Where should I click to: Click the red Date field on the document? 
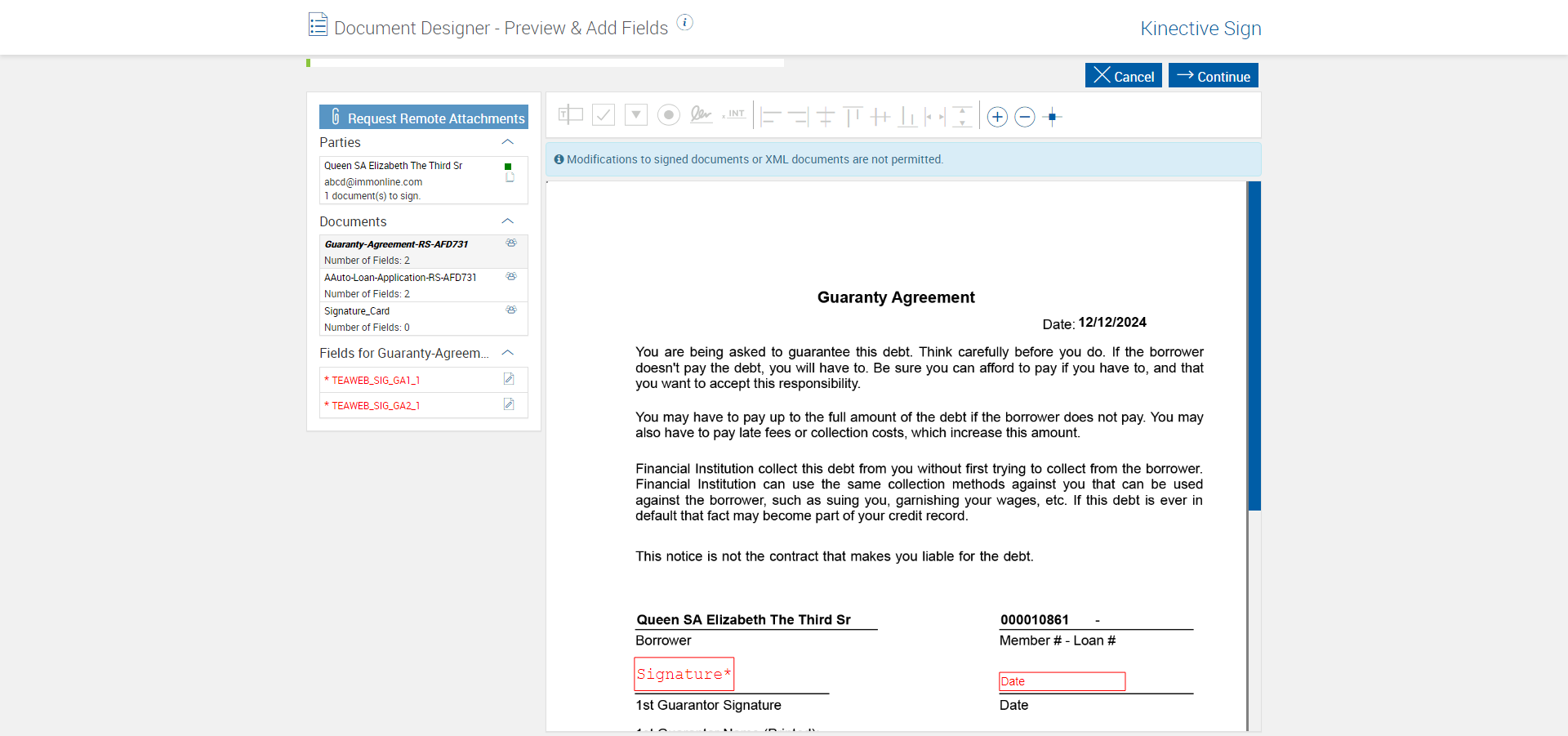point(1062,681)
